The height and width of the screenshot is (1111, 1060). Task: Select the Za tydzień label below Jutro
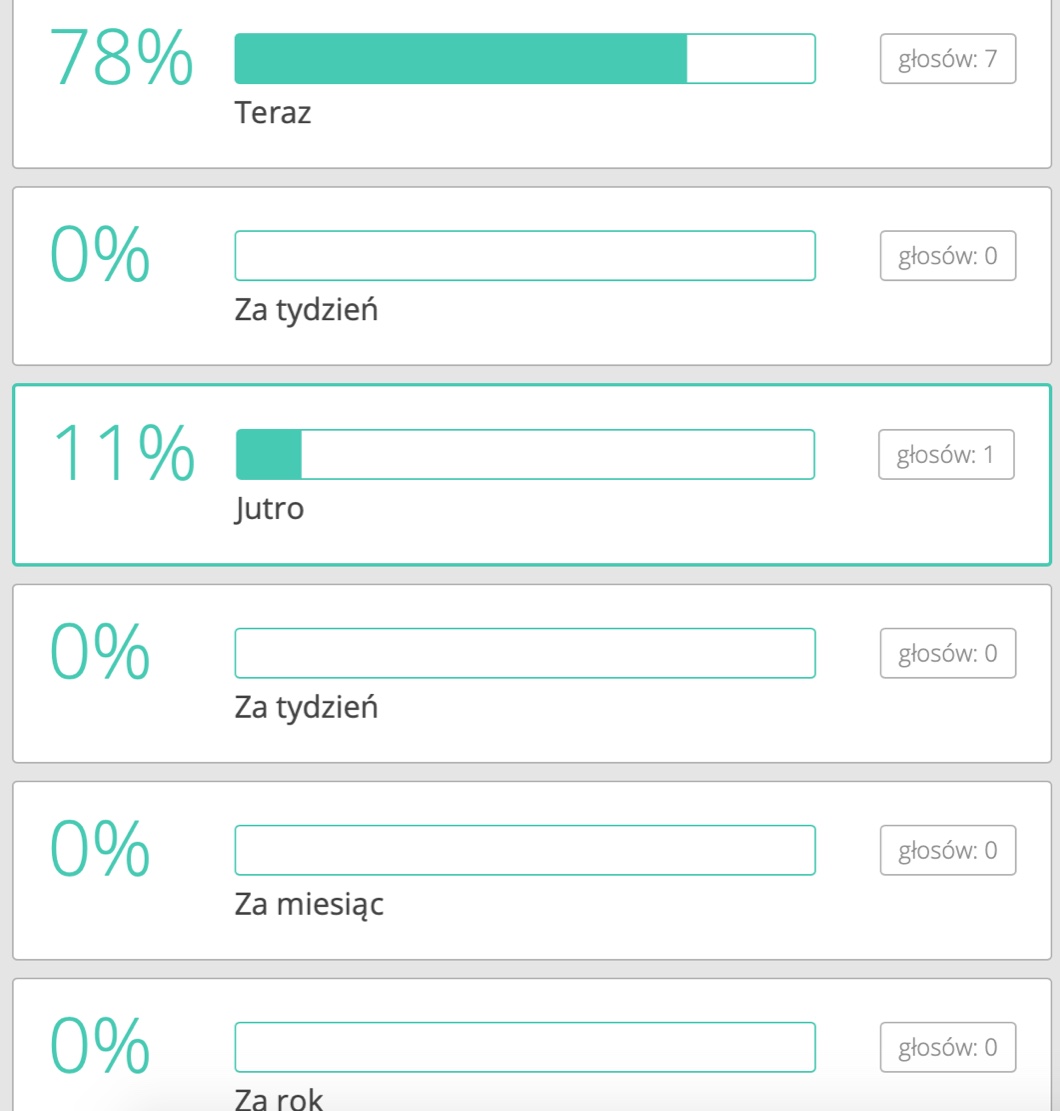click(x=306, y=707)
